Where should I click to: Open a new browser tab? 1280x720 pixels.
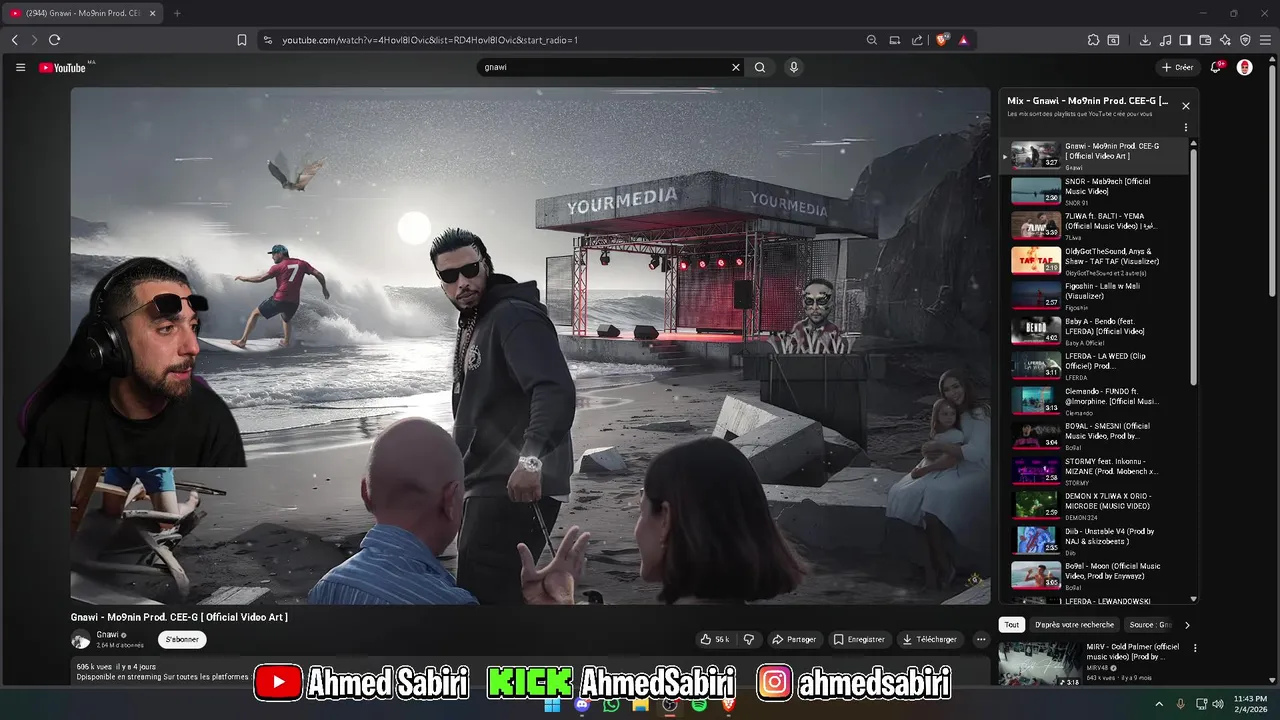pyautogui.click(x=177, y=13)
